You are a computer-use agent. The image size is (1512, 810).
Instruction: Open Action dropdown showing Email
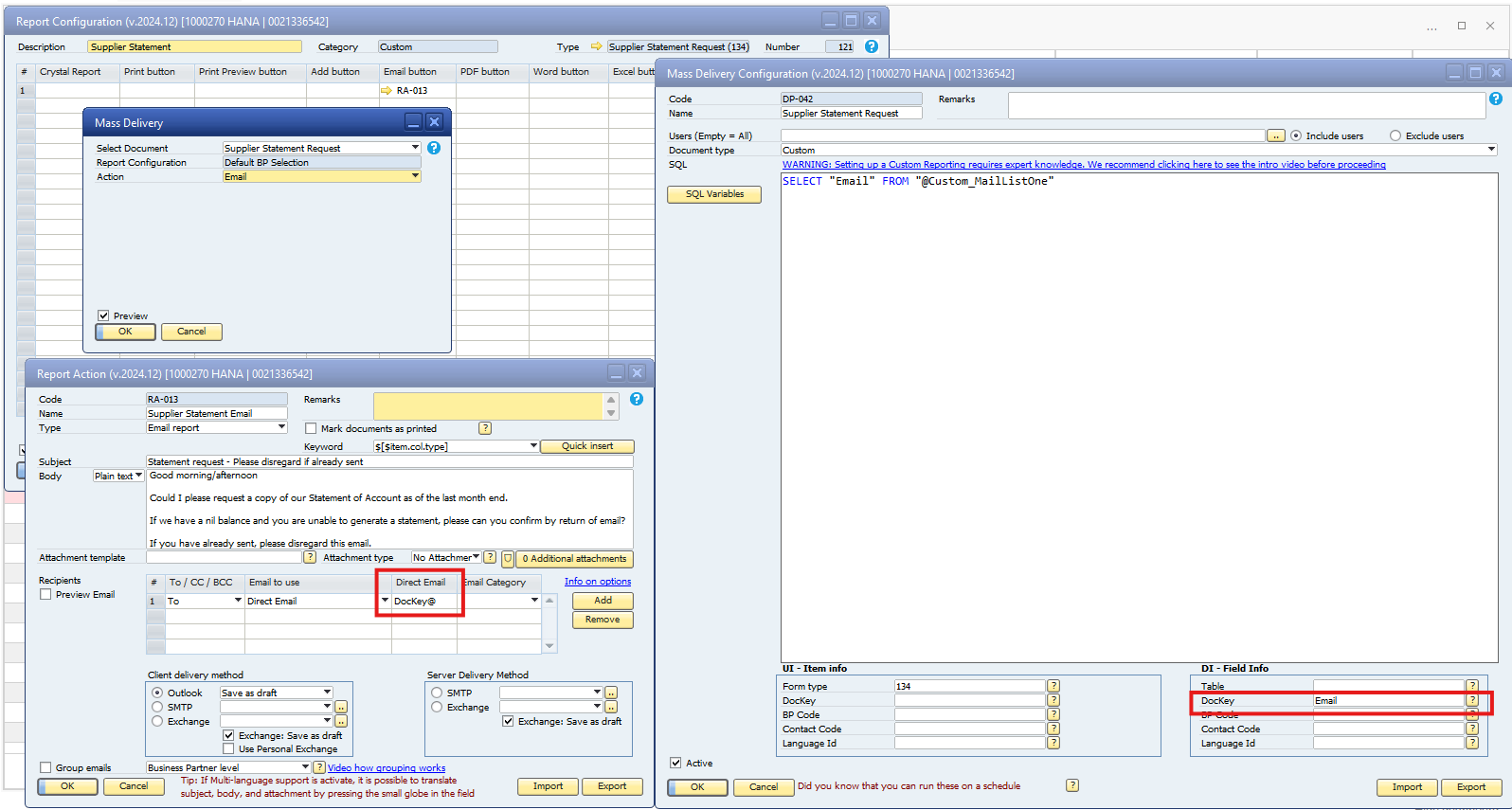[x=415, y=176]
